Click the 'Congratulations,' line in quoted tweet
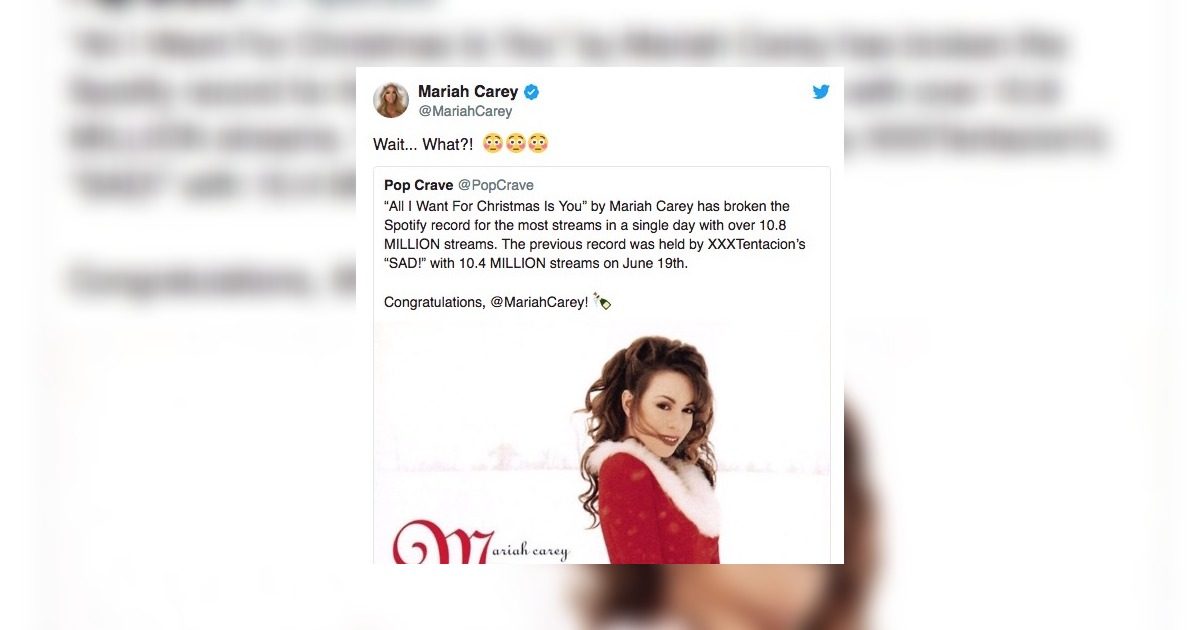The image size is (1200, 630). pos(435,302)
